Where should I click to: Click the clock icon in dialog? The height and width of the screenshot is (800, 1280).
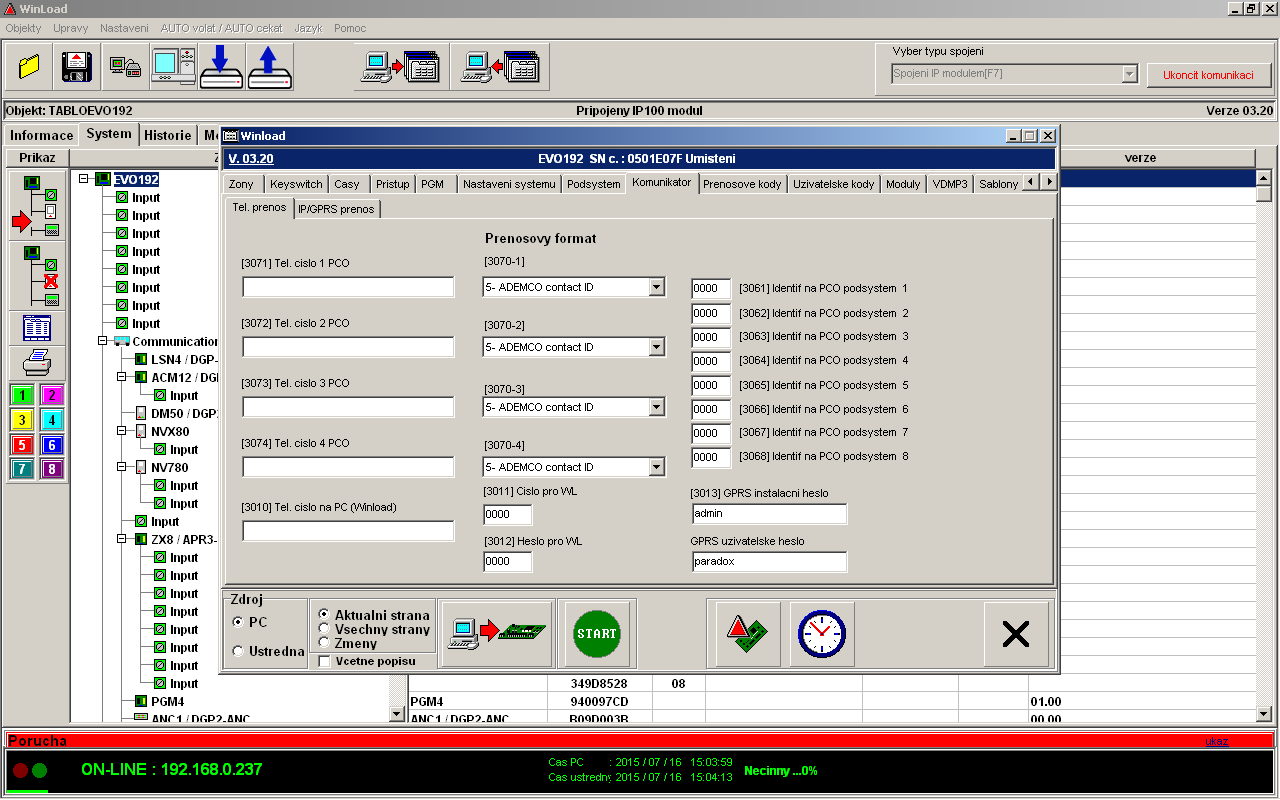point(821,634)
